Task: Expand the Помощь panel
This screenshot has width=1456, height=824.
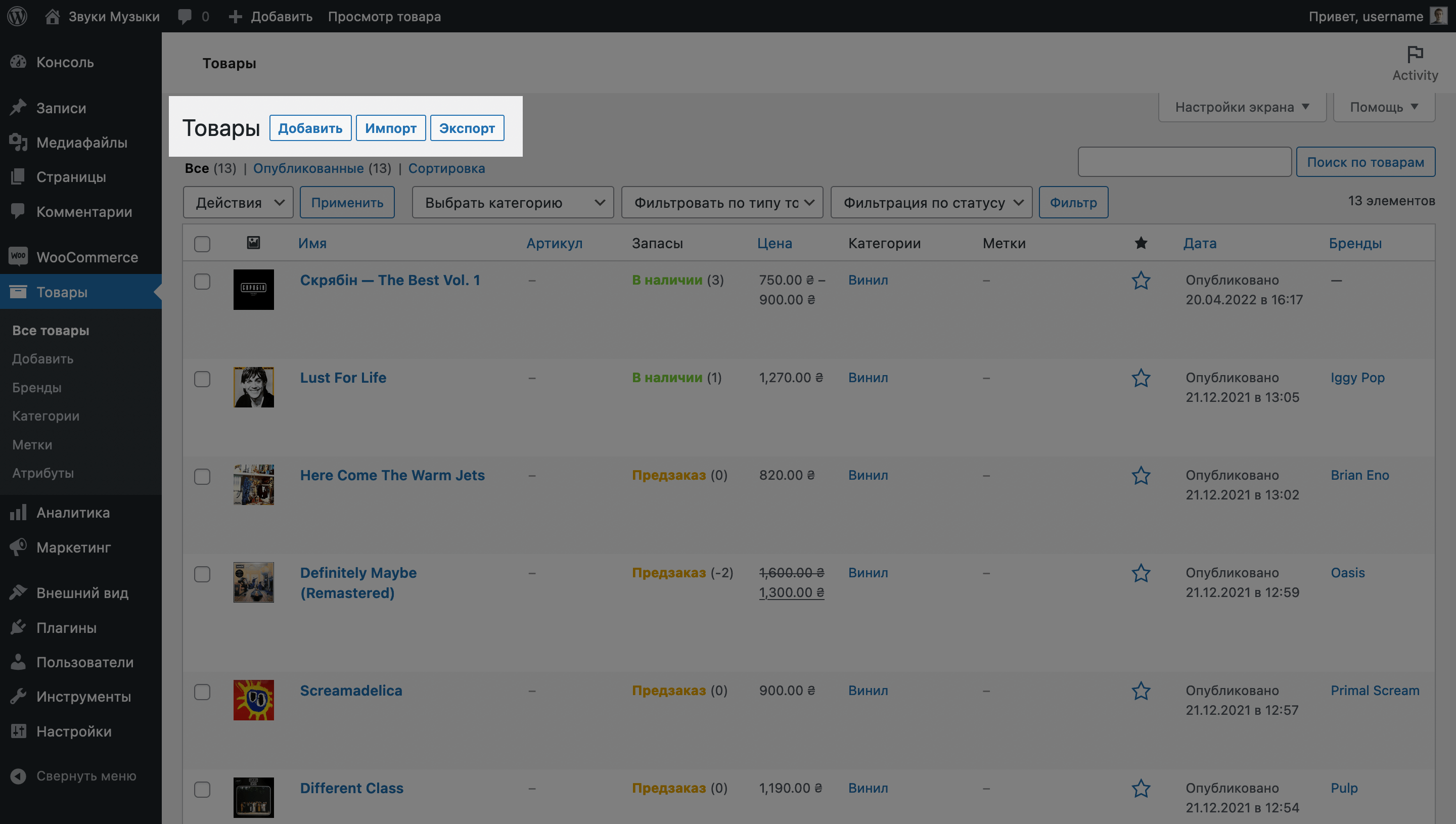Action: [x=1384, y=107]
